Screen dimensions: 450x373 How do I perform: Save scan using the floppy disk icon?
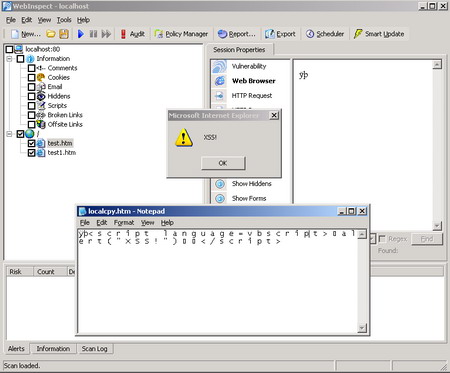click(64, 34)
